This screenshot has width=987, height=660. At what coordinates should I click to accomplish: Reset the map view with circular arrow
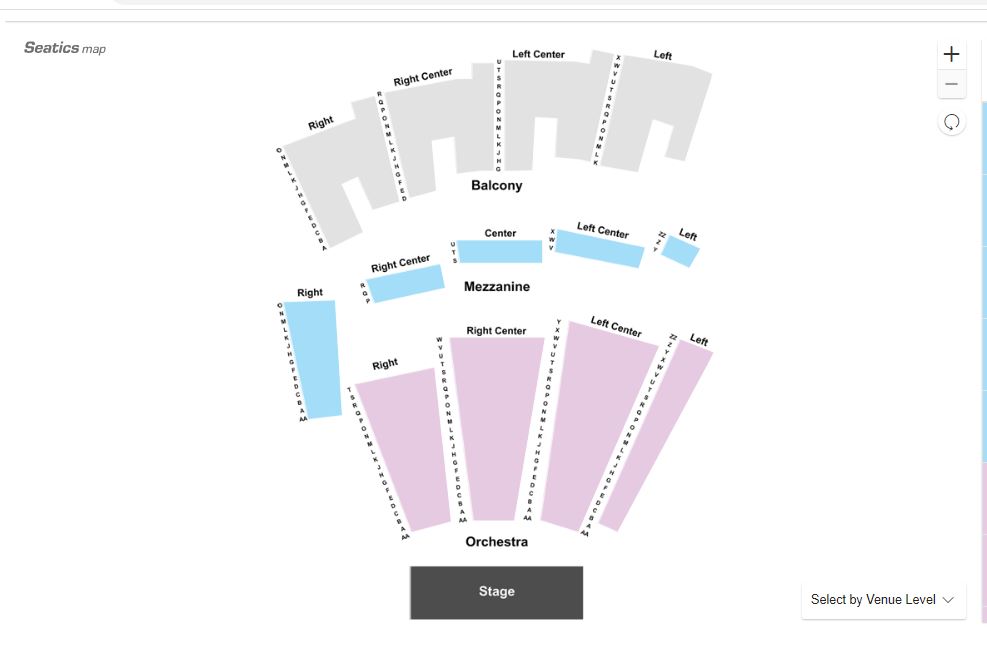coord(951,122)
